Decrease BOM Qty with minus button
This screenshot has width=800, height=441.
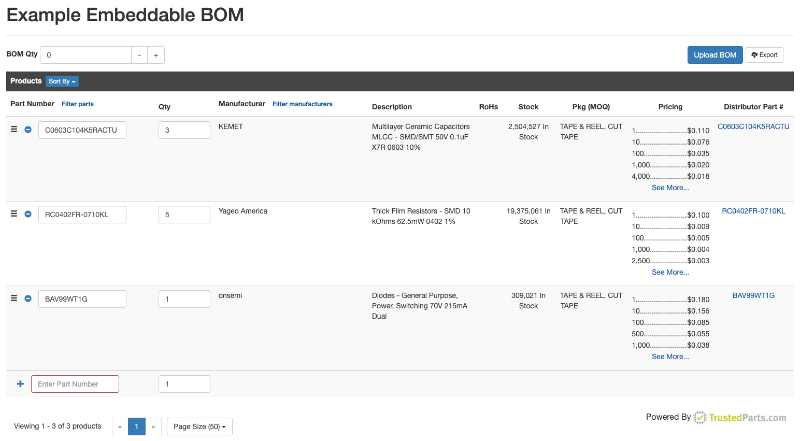(139, 55)
